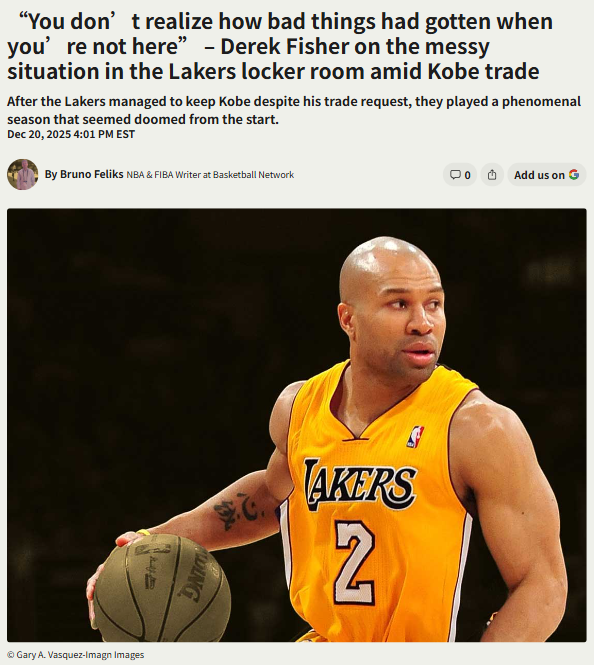Click the Add us on button
The width and height of the screenshot is (594, 665).
click(547, 175)
